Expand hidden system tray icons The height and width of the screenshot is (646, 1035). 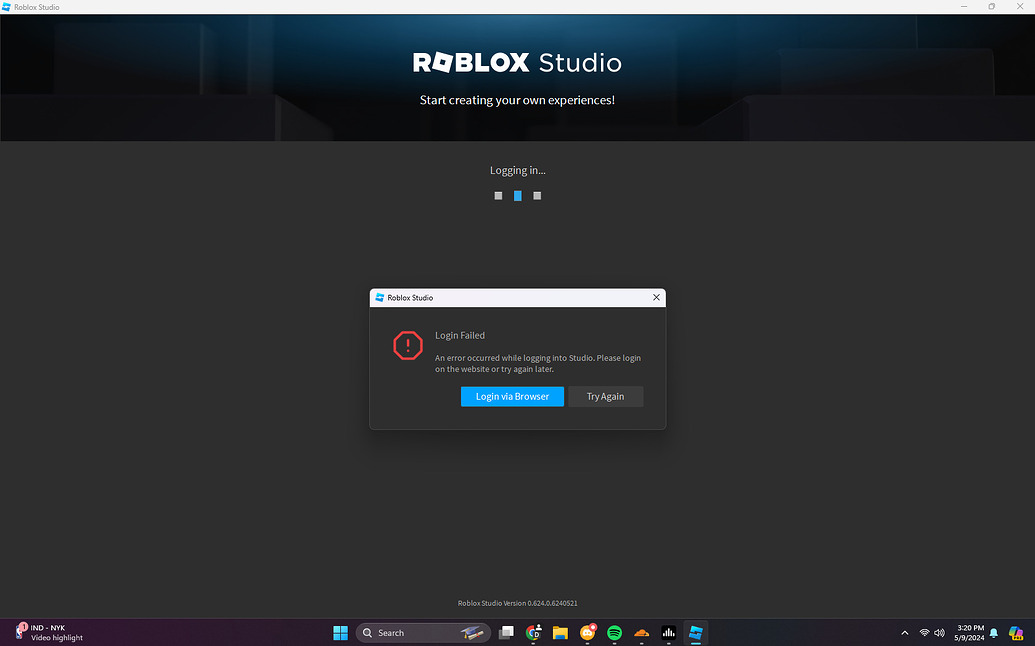(904, 632)
